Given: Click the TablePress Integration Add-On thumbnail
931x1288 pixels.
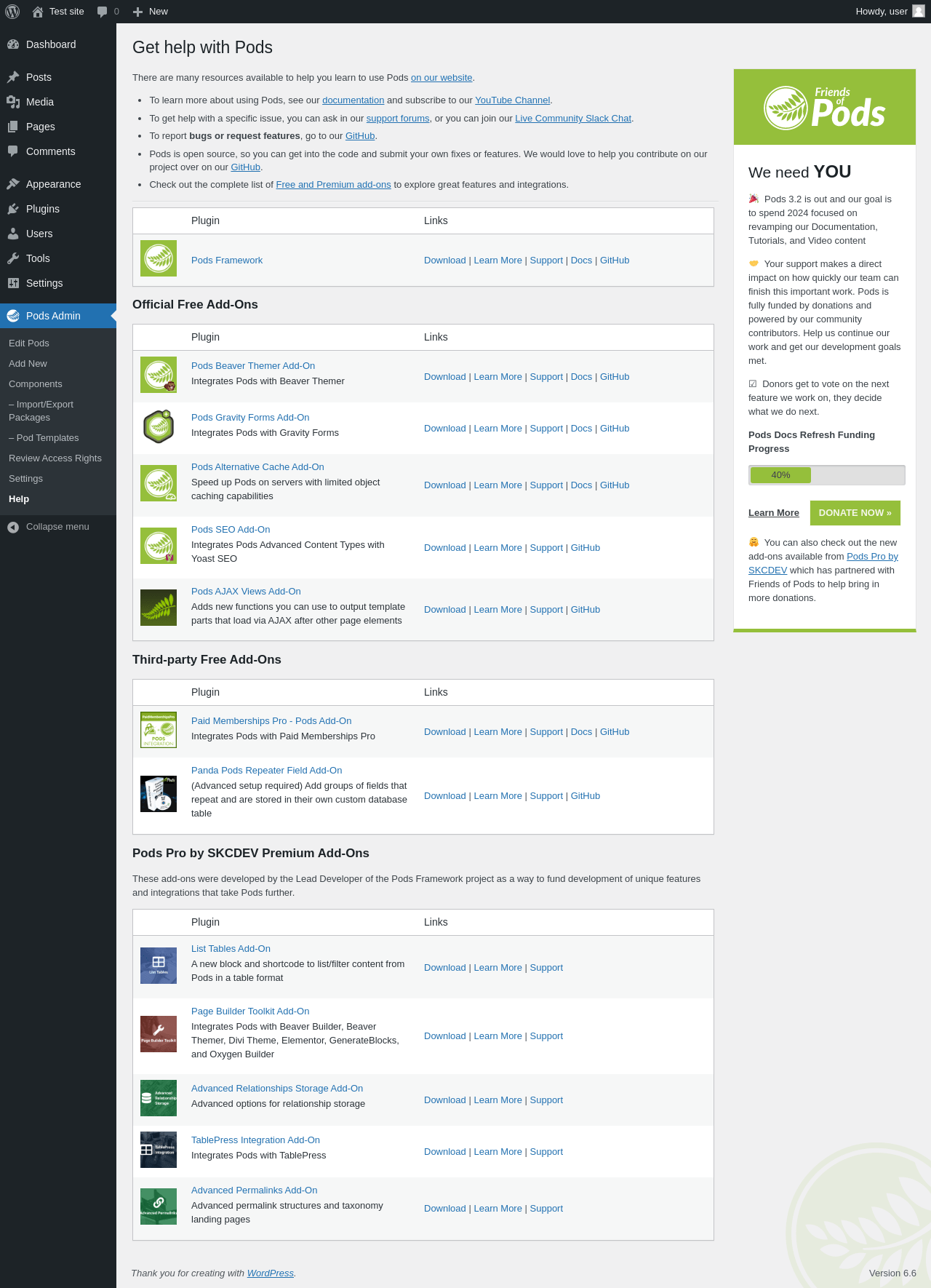Looking at the screenshot, I should coord(159,1150).
